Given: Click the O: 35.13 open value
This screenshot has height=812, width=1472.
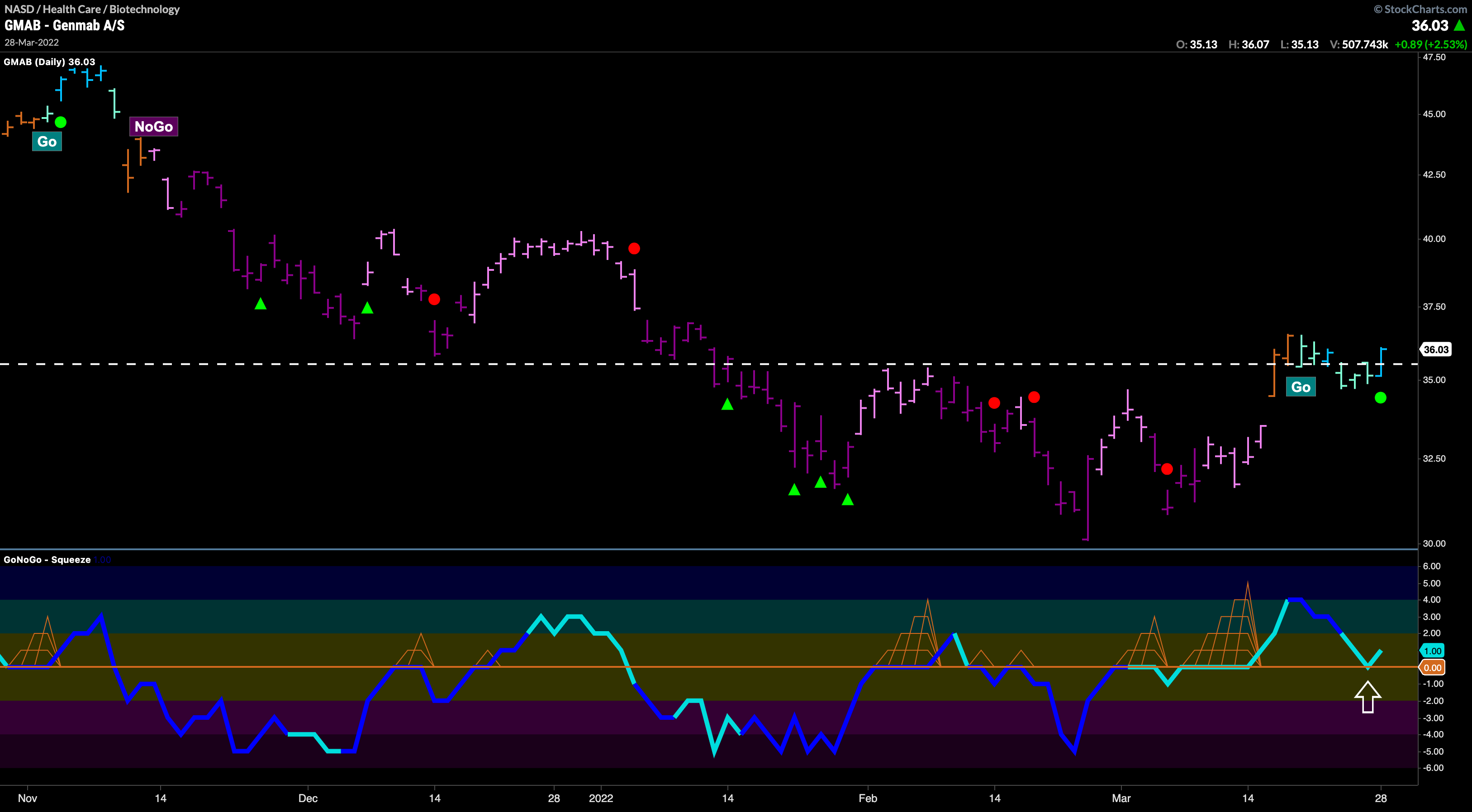Looking at the screenshot, I should 1197,45.
